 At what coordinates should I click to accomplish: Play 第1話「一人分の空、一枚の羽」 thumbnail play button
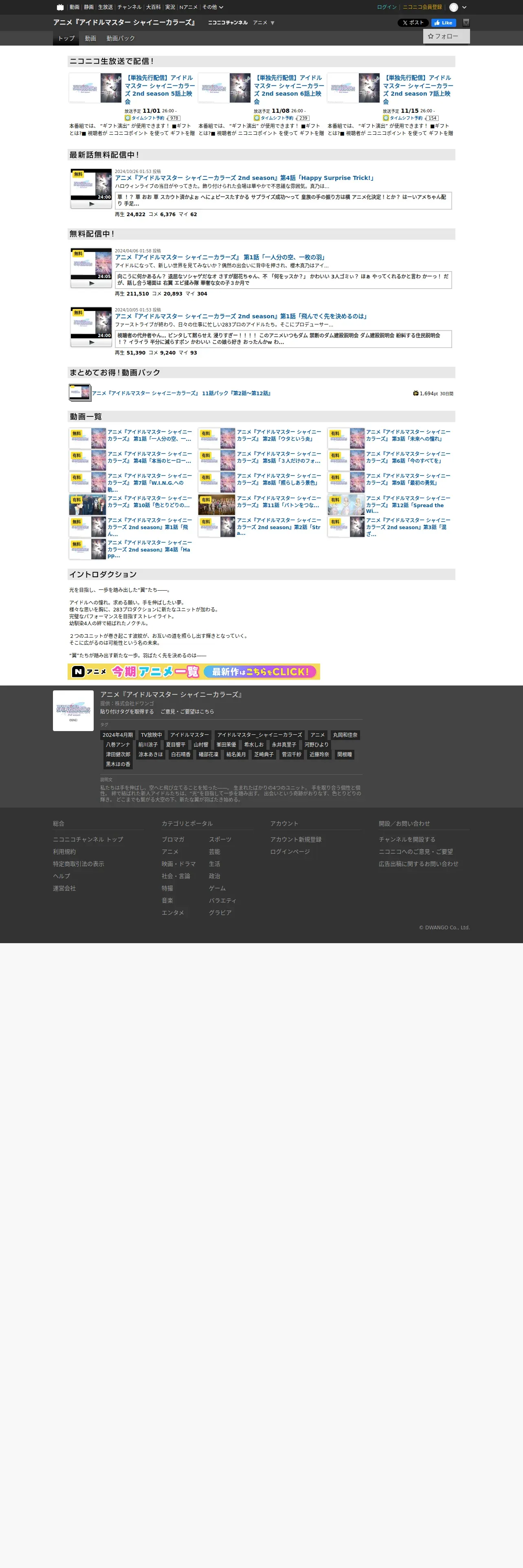(91, 284)
